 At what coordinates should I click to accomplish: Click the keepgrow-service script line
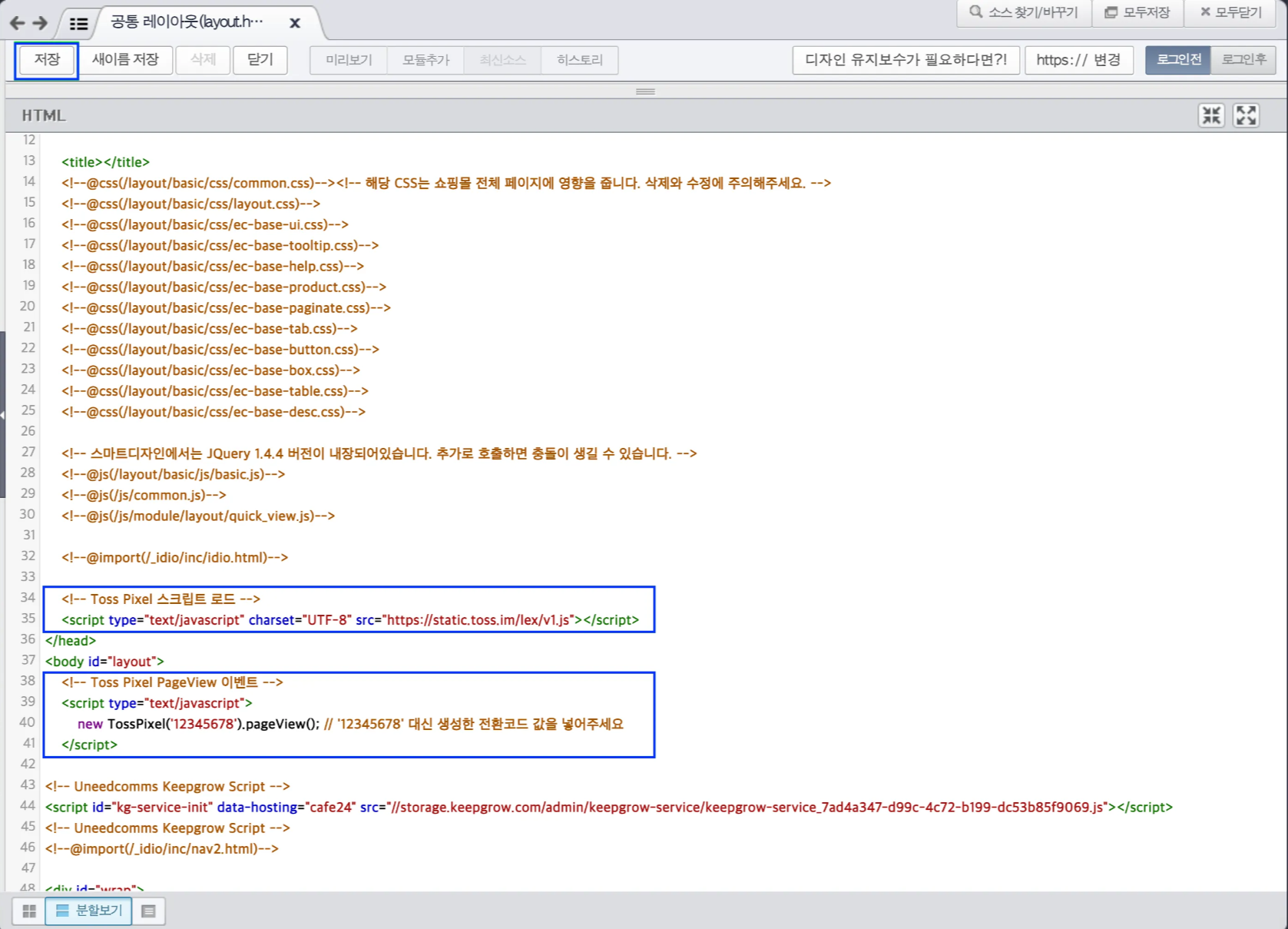coord(609,807)
